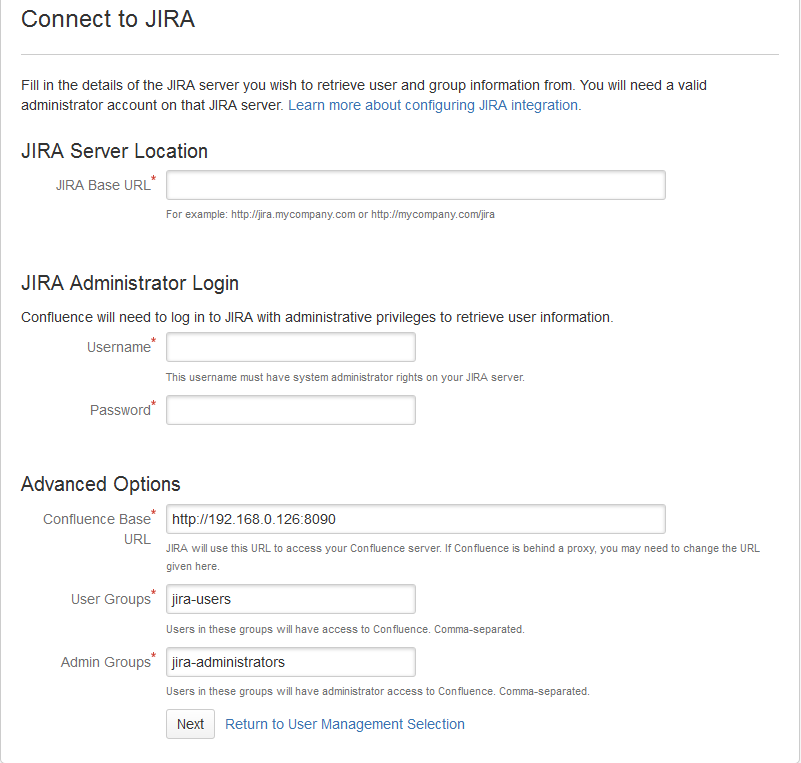
Task: Click the Admin Groups label
Action: (108, 661)
